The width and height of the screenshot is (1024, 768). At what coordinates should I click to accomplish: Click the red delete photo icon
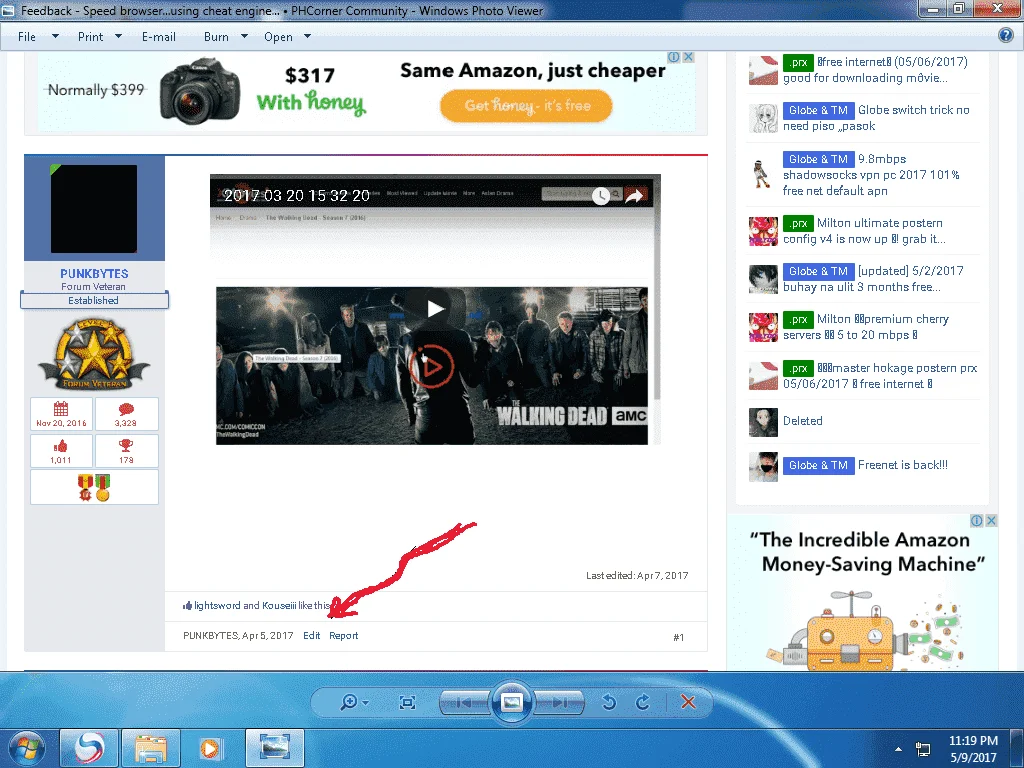pos(688,702)
